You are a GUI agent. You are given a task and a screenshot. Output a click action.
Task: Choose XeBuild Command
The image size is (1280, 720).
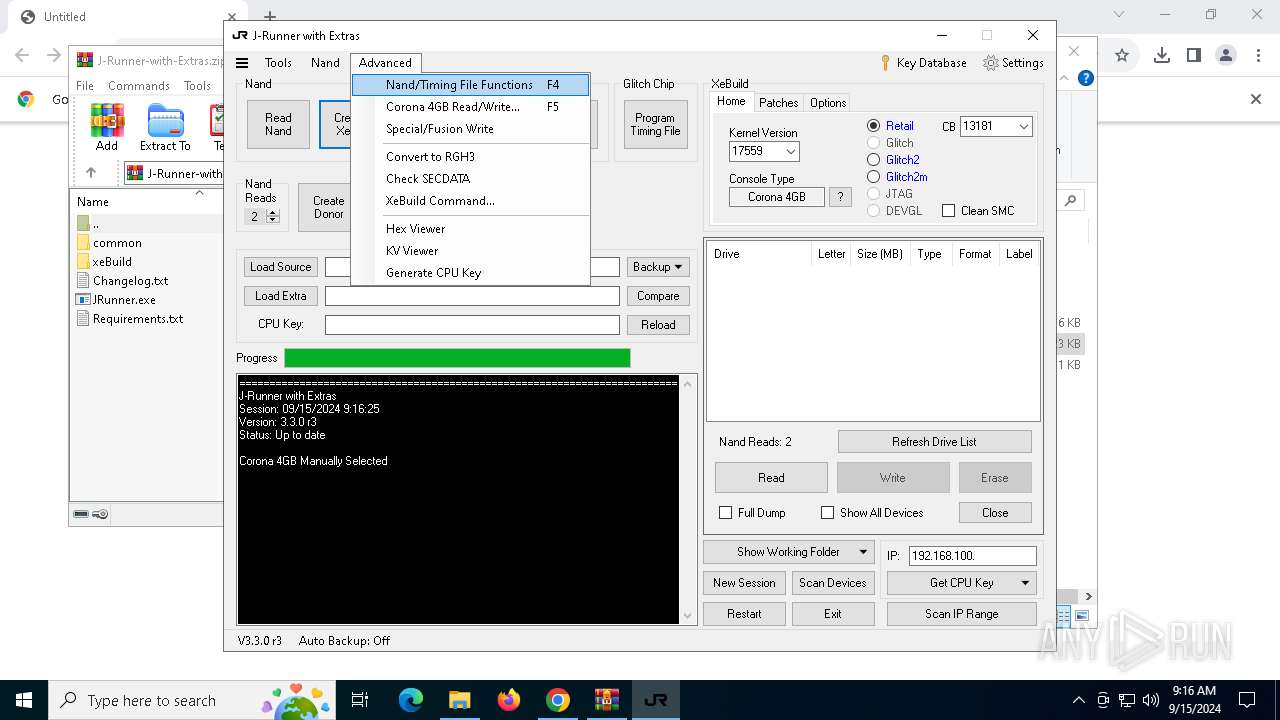pos(470,201)
